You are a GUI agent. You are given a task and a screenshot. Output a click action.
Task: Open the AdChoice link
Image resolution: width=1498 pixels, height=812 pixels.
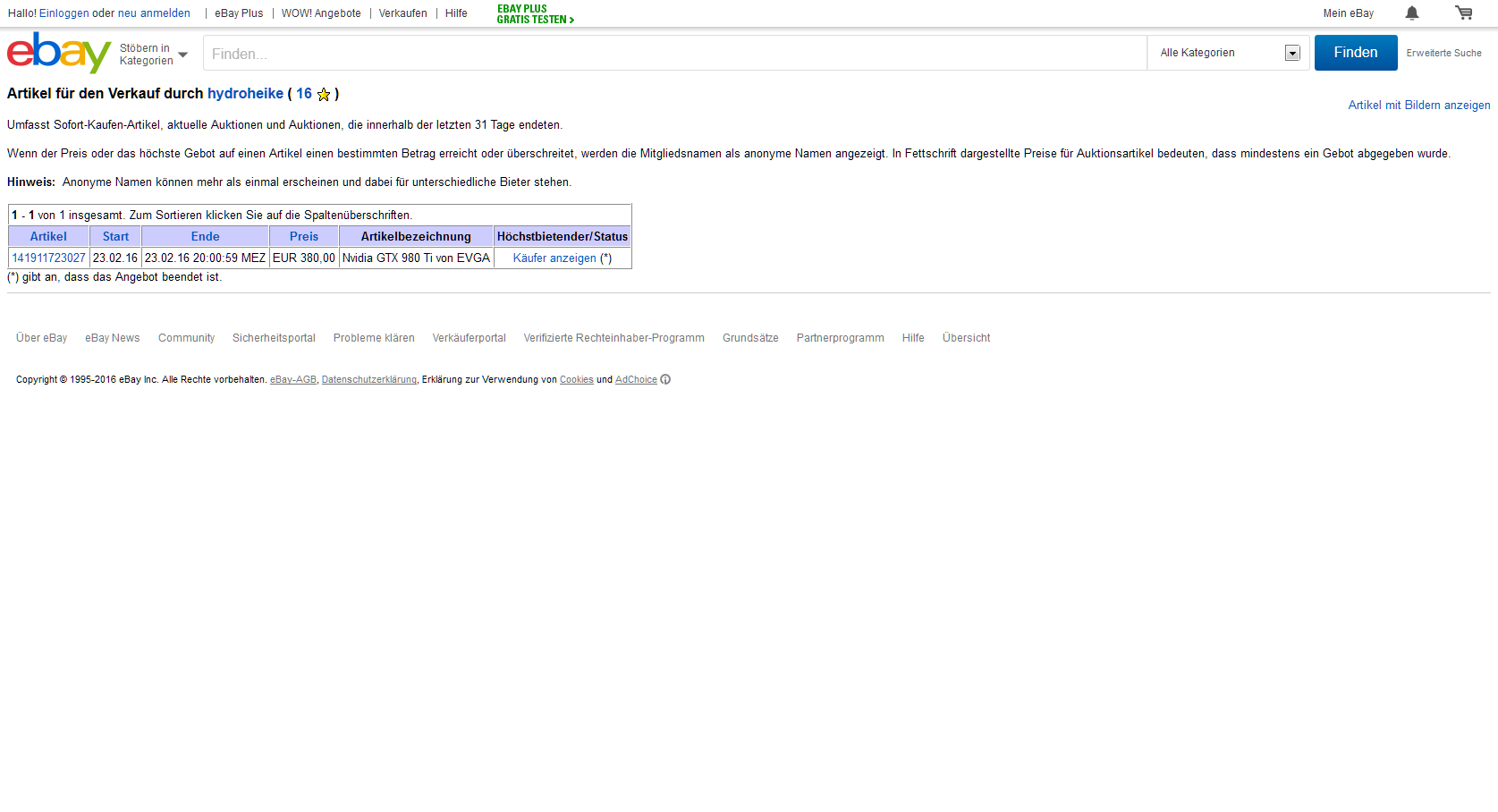pos(636,380)
